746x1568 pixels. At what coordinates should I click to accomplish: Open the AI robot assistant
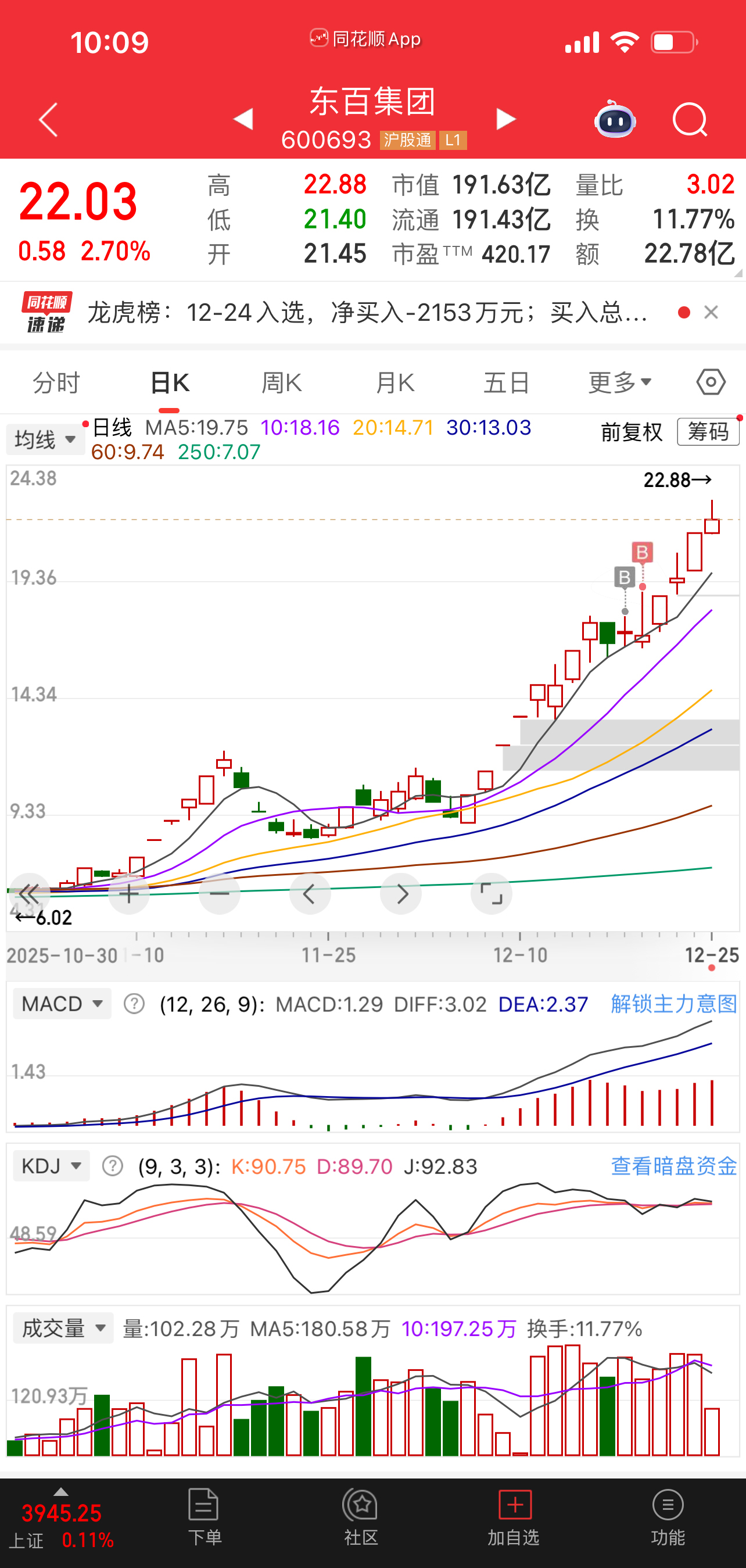(615, 119)
